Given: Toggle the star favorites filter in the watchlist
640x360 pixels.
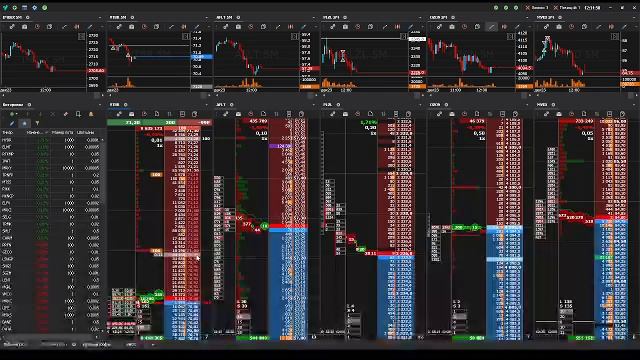Looking at the screenshot, I should point(24,123).
